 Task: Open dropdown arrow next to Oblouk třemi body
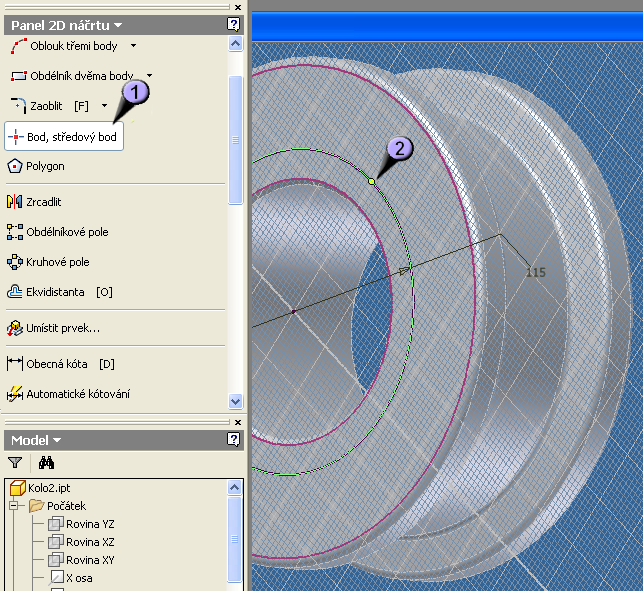click(134, 45)
